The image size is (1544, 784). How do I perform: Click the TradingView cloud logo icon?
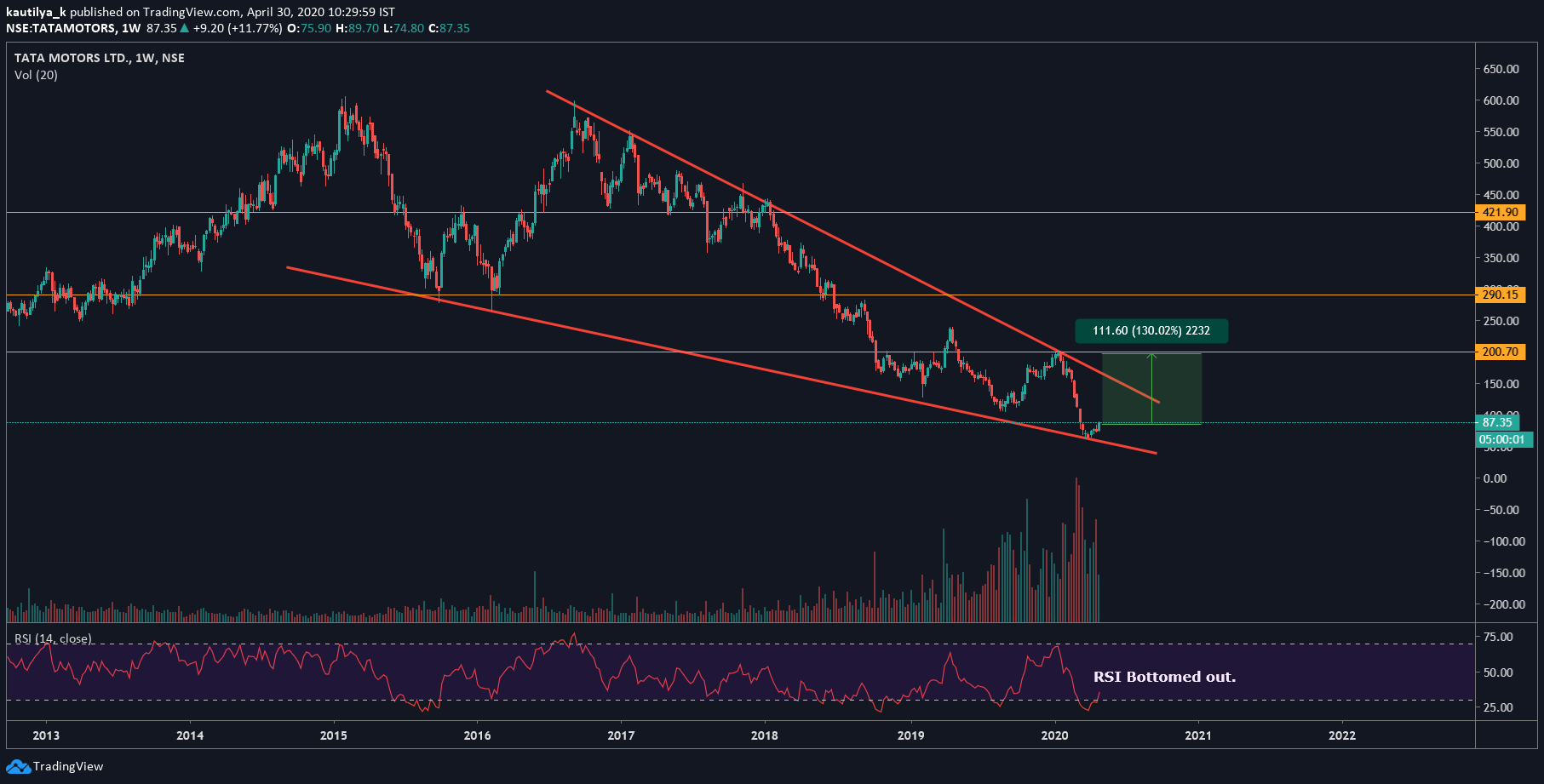pyautogui.click(x=18, y=766)
